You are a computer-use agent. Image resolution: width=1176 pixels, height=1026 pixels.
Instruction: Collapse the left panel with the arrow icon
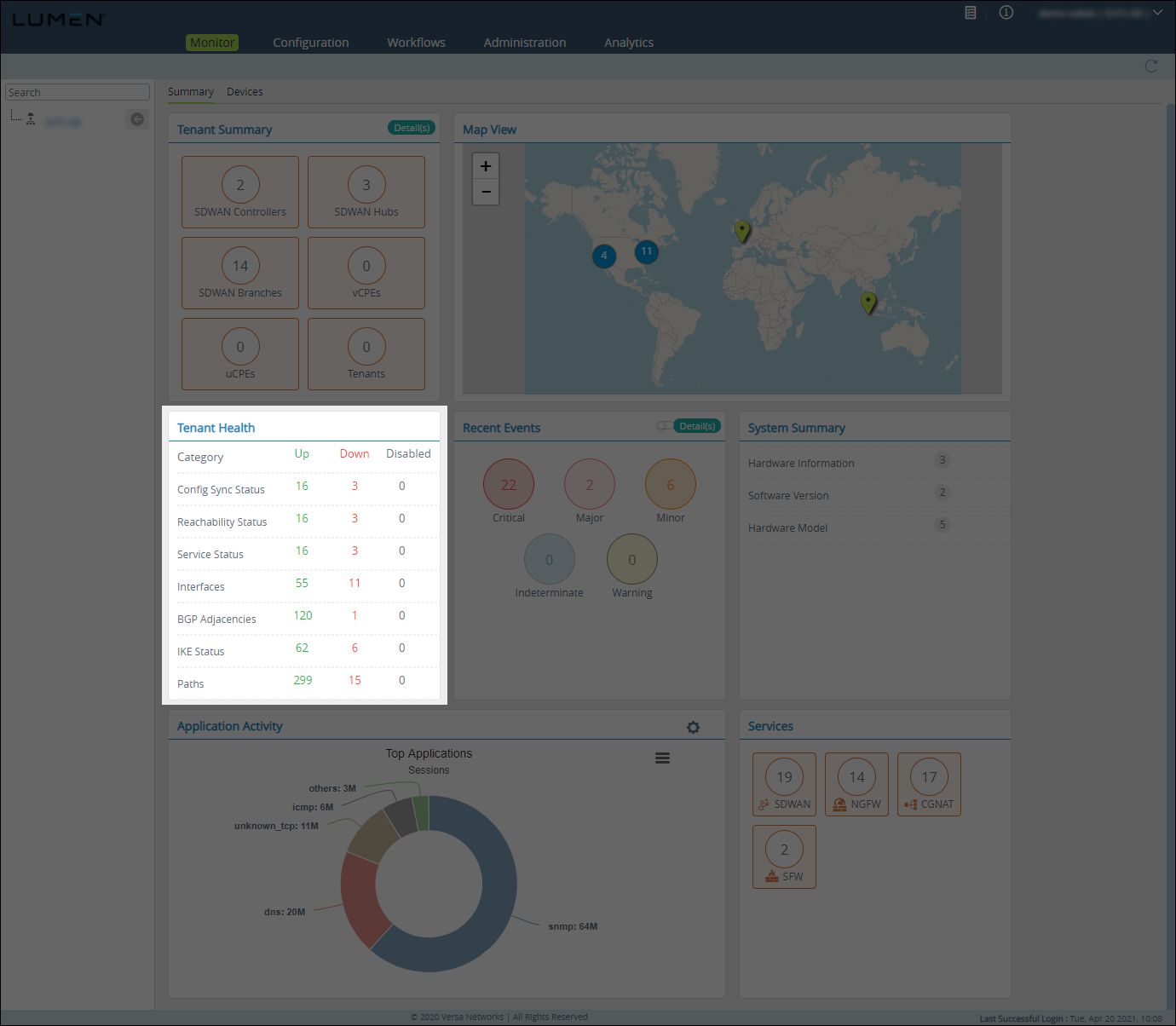(x=136, y=119)
